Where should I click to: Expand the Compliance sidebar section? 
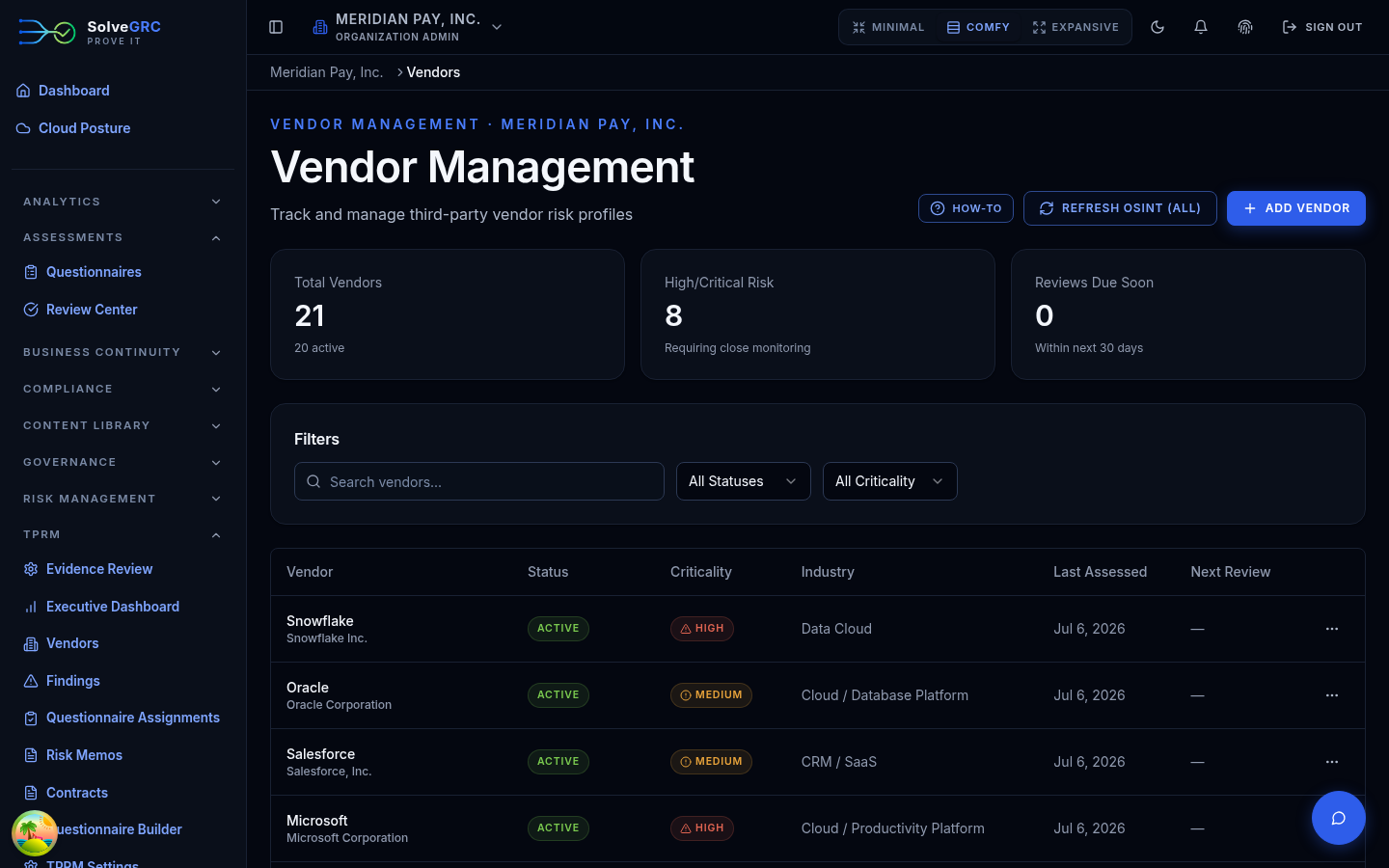[123, 389]
